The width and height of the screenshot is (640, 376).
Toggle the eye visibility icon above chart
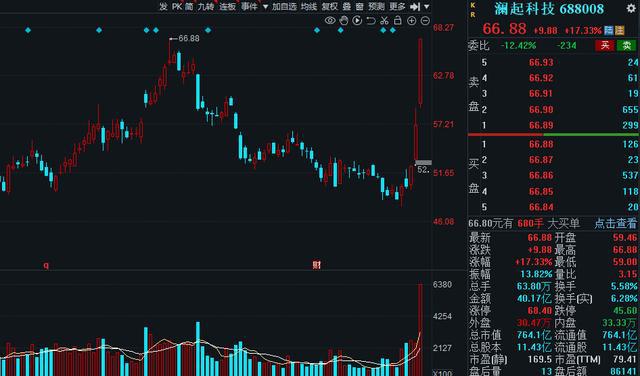pyautogui.click(x=330, y=20)
